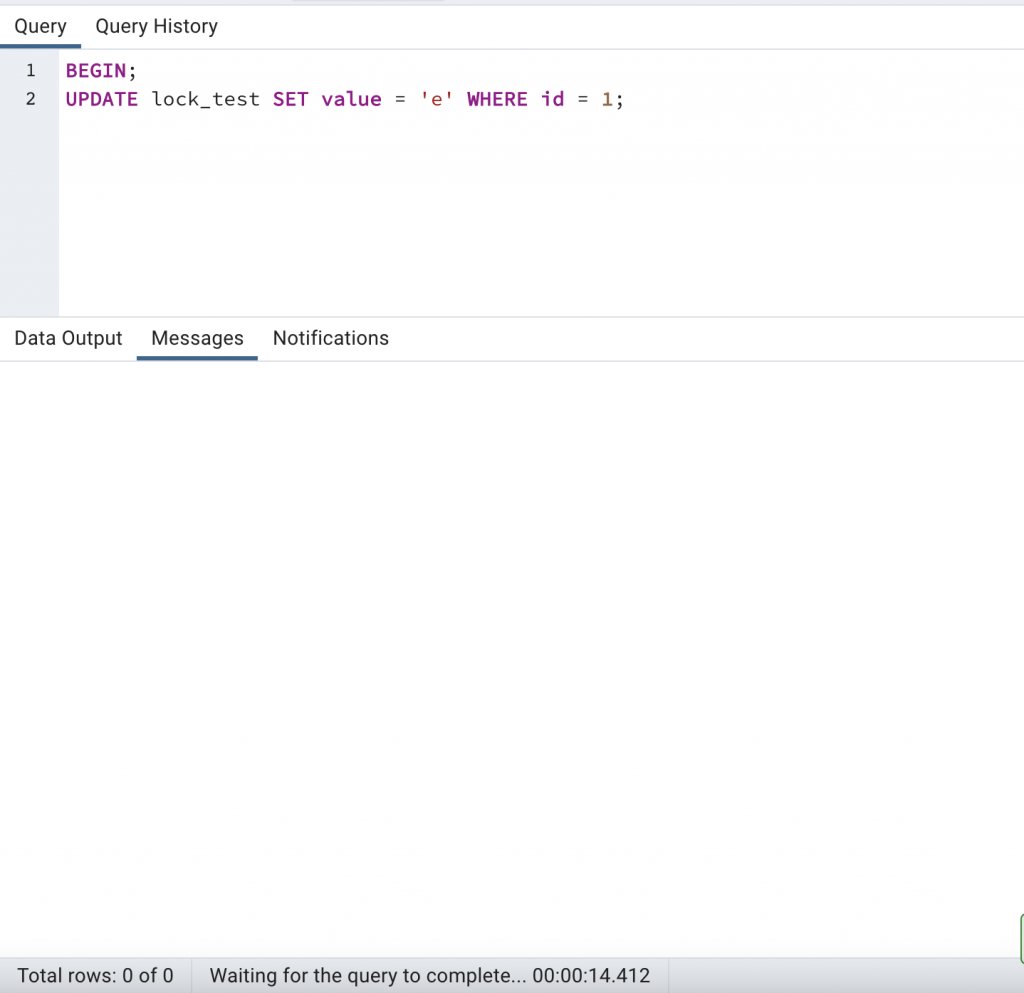Click the 'e' string literal
Viewport: 1024px width, 993px height.
436,99
